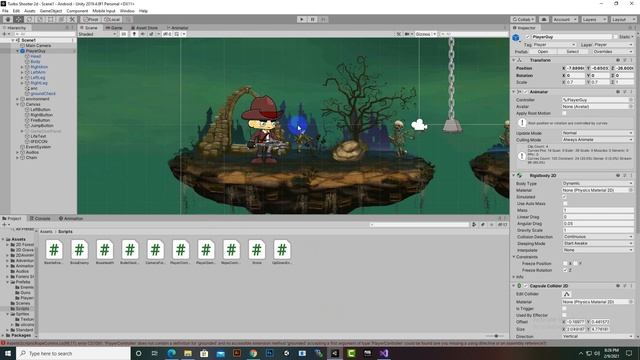Open the Tag dropdown

click(x=555, y=44)
